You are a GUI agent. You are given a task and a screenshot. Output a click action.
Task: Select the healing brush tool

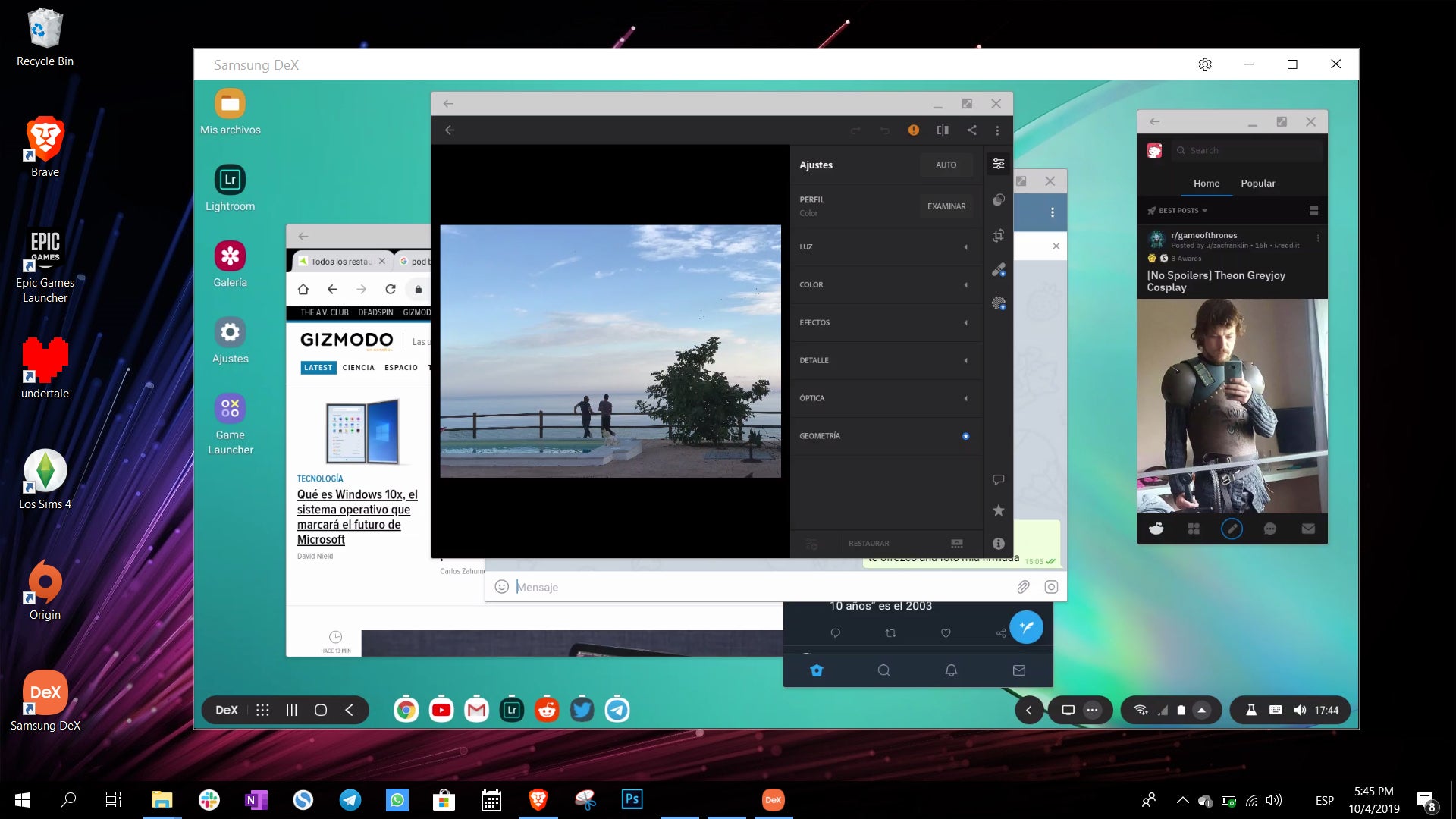coord(999,270)
